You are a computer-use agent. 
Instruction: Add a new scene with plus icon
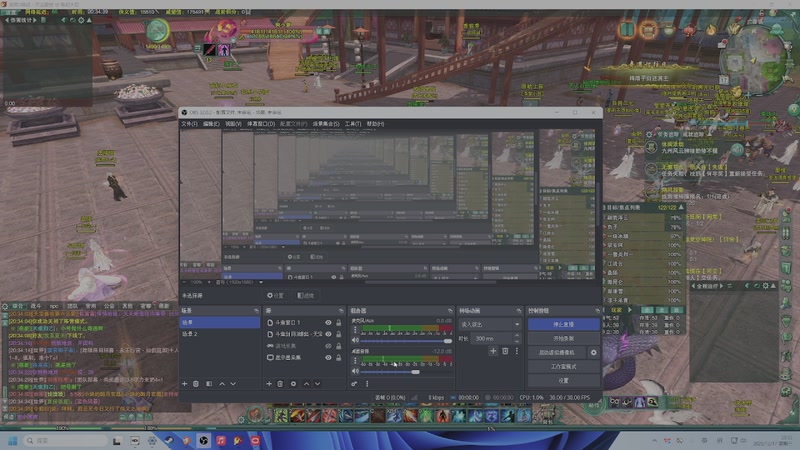tap(185, 384)
